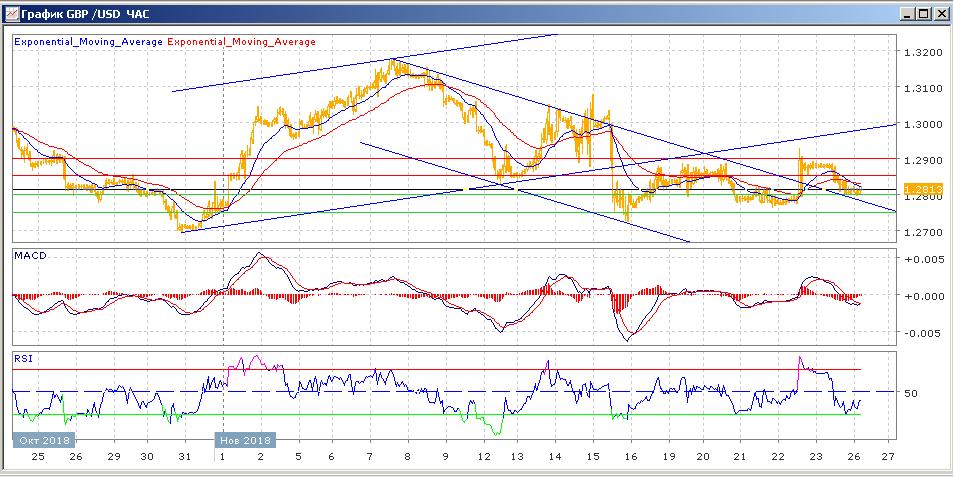Viewport: 954px width, 477px height.
Task: Click date label 12 on time axis
Action: [x=484, y=456]
